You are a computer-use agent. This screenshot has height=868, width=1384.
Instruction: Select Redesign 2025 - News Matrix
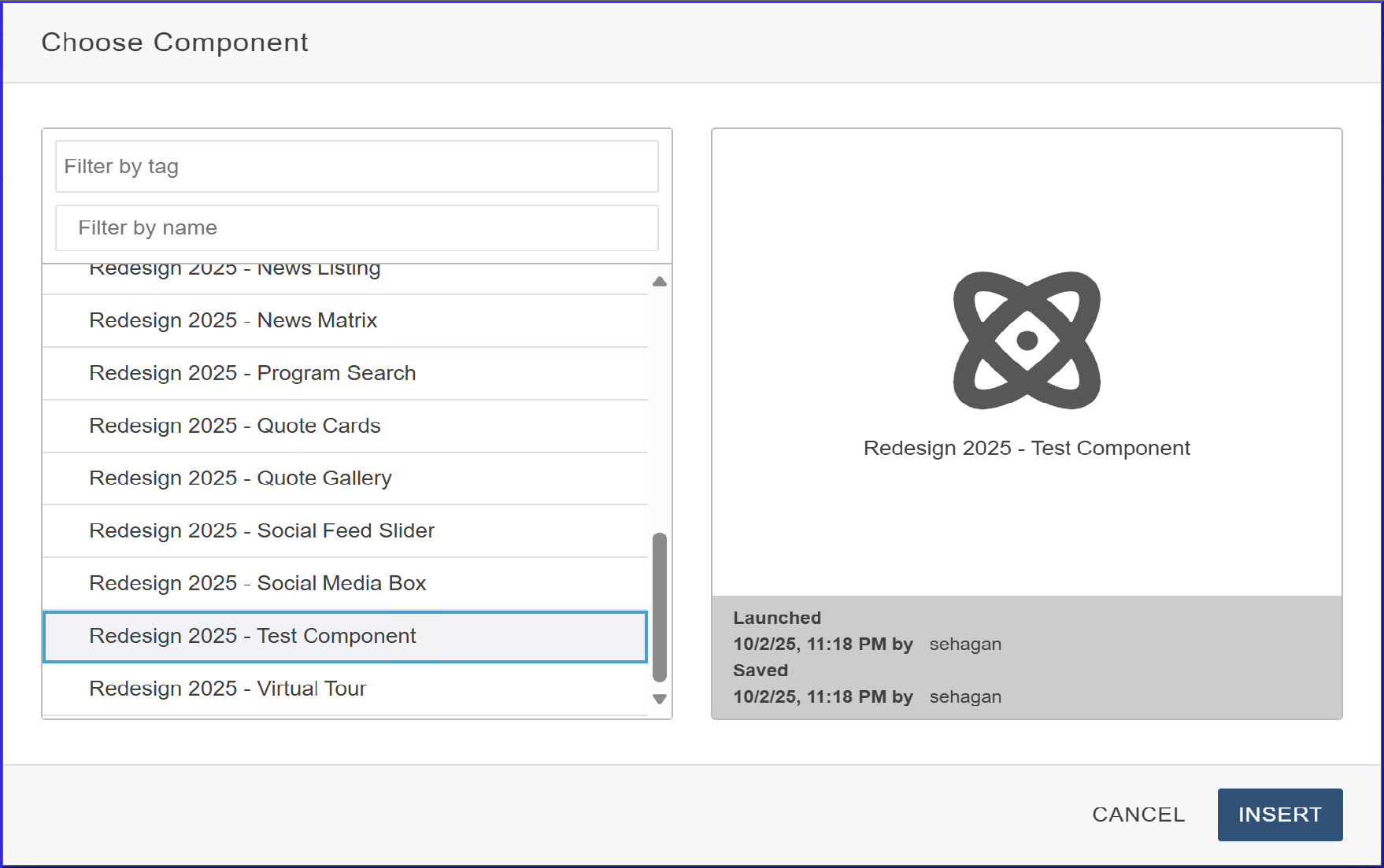233,321
